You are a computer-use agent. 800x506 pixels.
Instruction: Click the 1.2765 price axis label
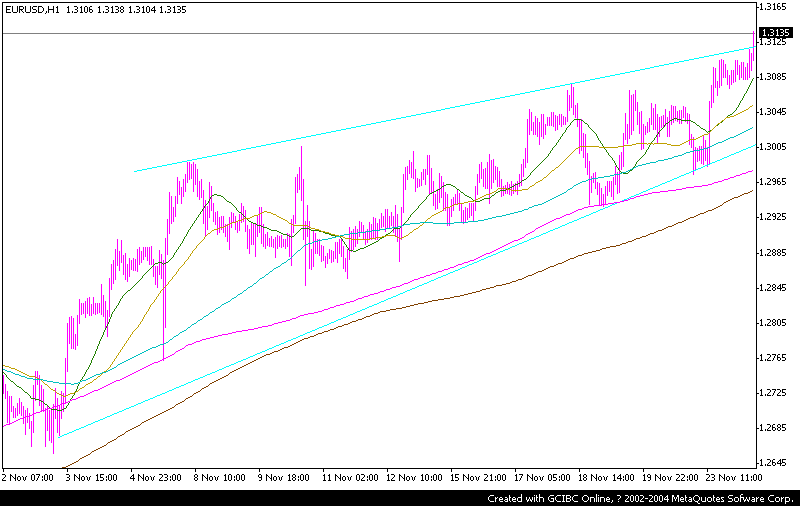pos(774,358)
